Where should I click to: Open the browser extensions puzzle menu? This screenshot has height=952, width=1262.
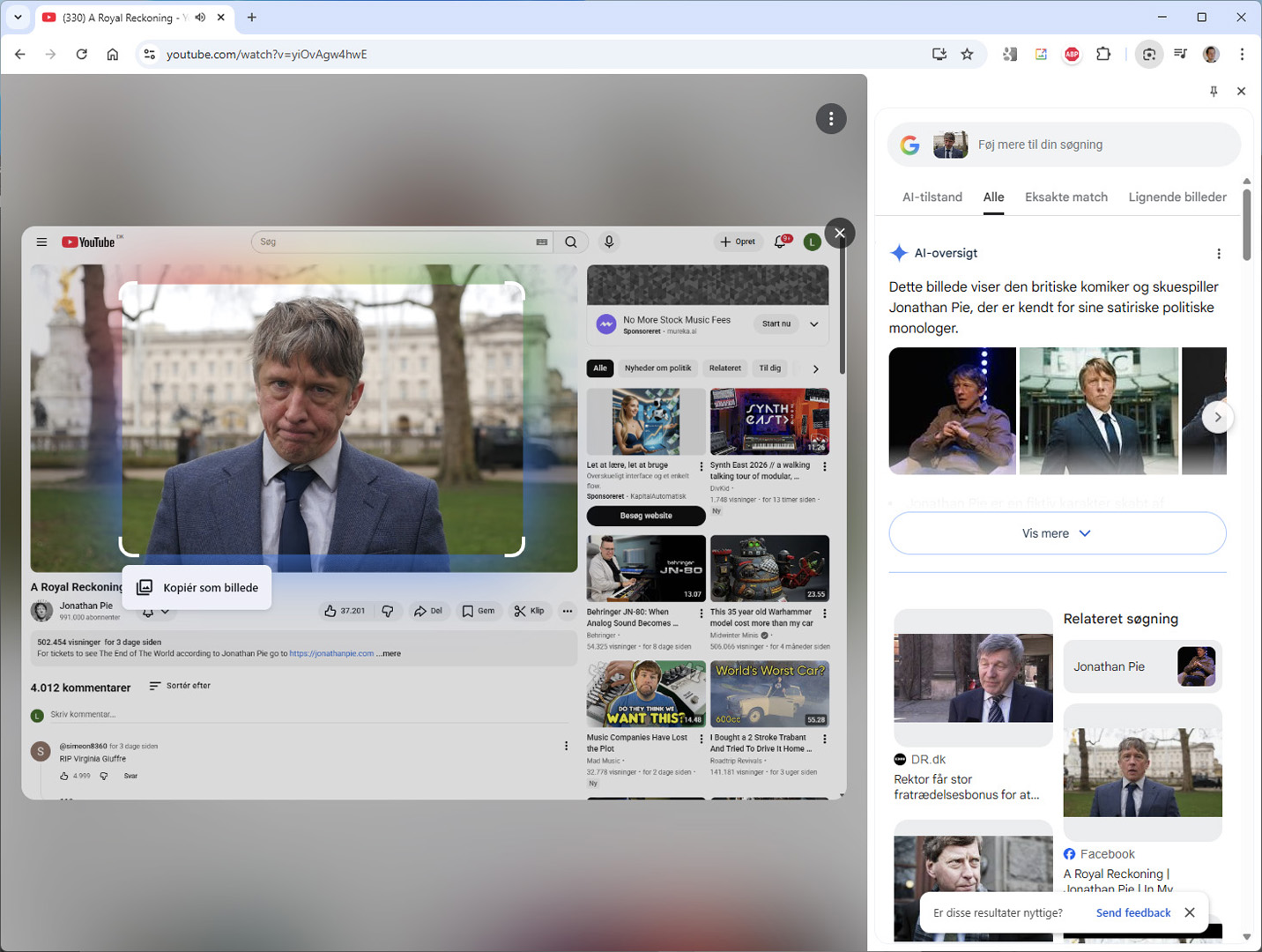tap(1103, 54)
